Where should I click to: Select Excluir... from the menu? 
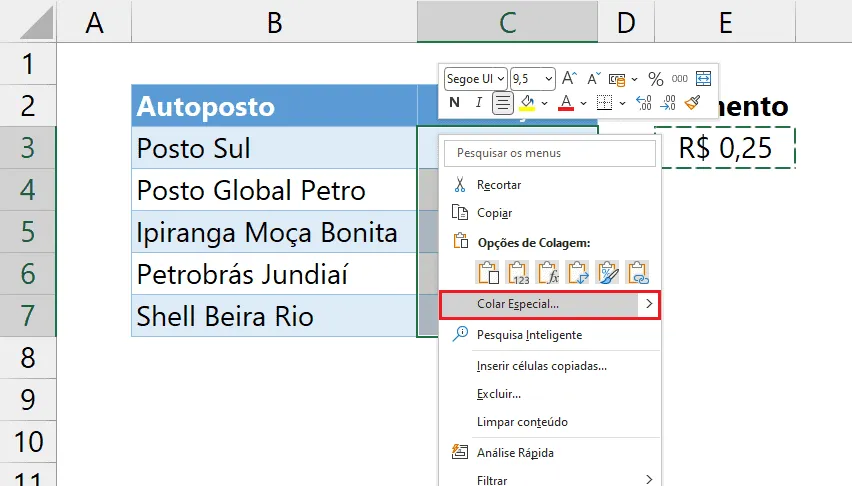coord(550,394)
